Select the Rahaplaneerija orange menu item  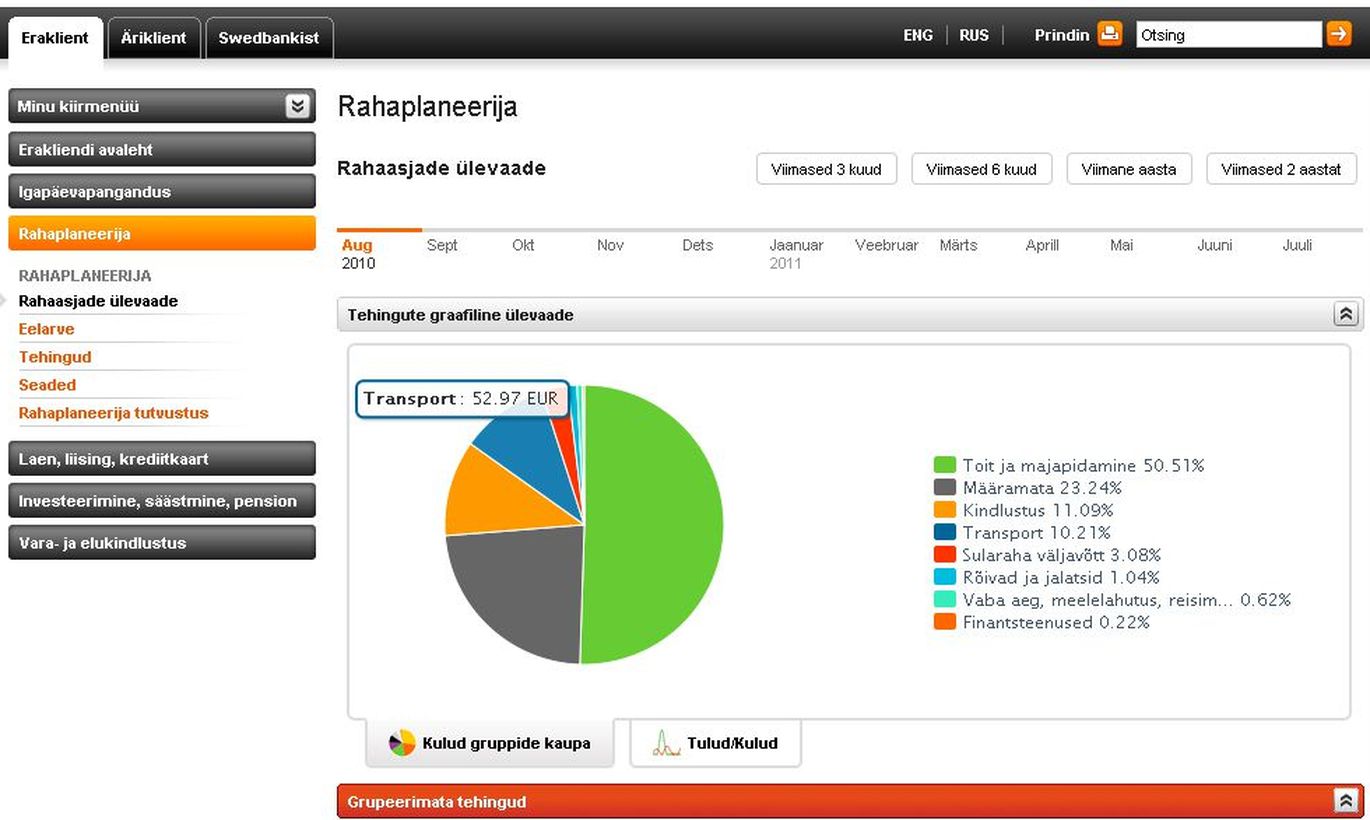click(x=162, y=234)
